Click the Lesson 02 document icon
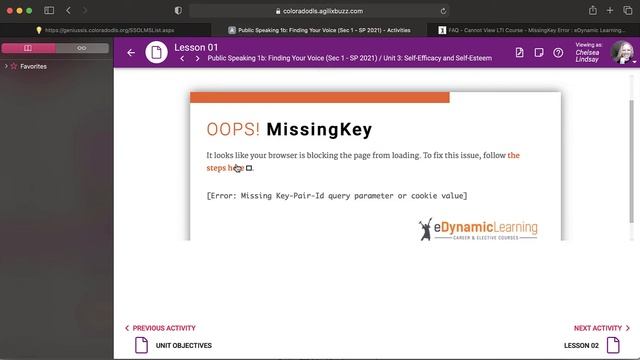 pos(613,345)
